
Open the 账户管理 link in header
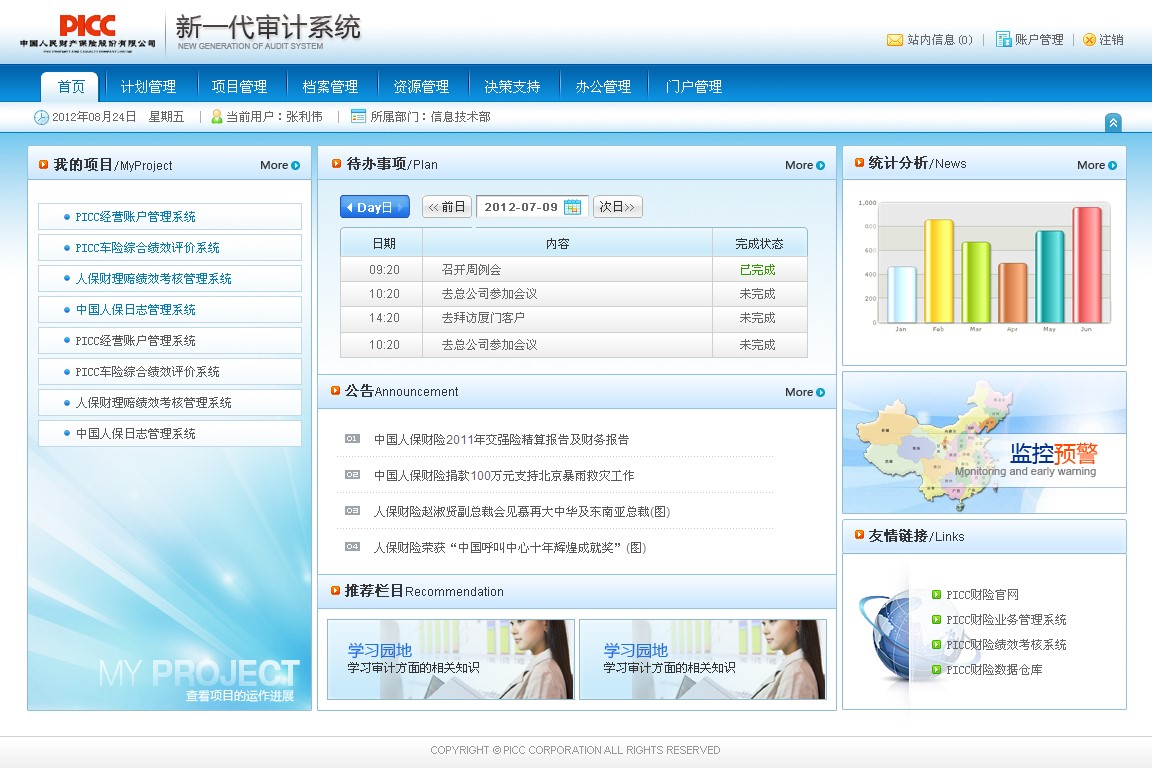tap(1039, 40)
